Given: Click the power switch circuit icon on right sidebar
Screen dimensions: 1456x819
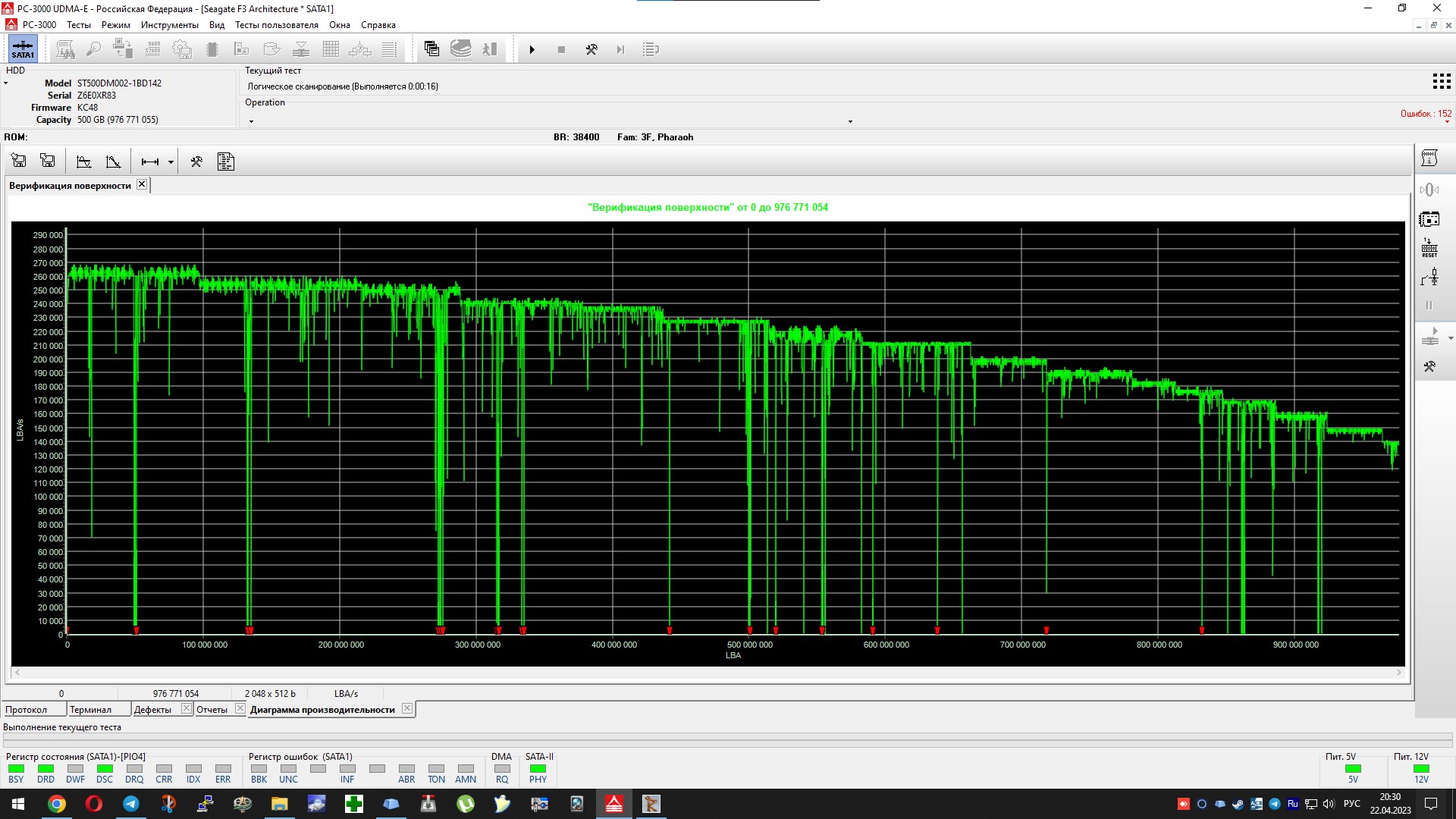Looking at the screenshot, I should click(1429, 278).
